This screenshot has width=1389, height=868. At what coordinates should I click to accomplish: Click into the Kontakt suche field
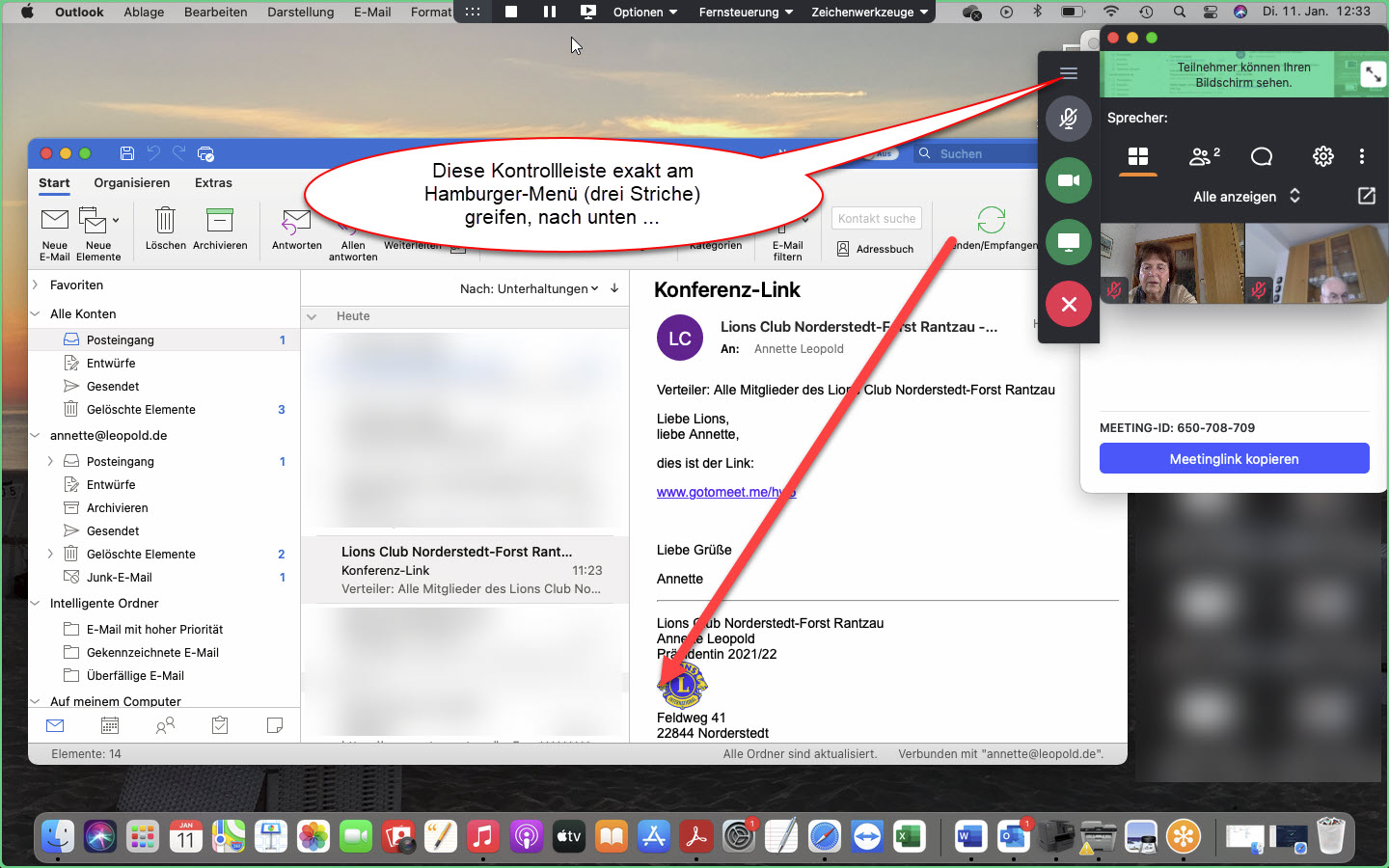[x=877, y=219]
